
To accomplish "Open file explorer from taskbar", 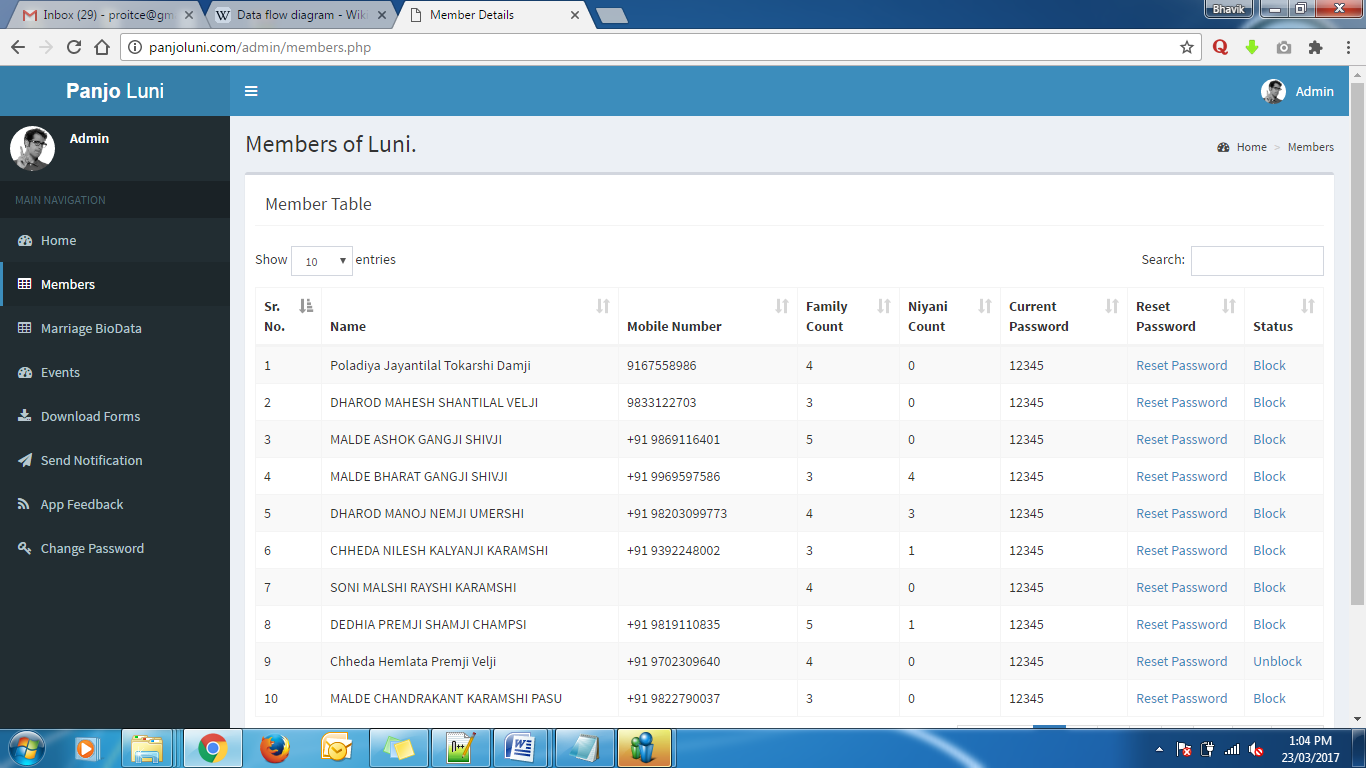I will (x=148, y=748).
